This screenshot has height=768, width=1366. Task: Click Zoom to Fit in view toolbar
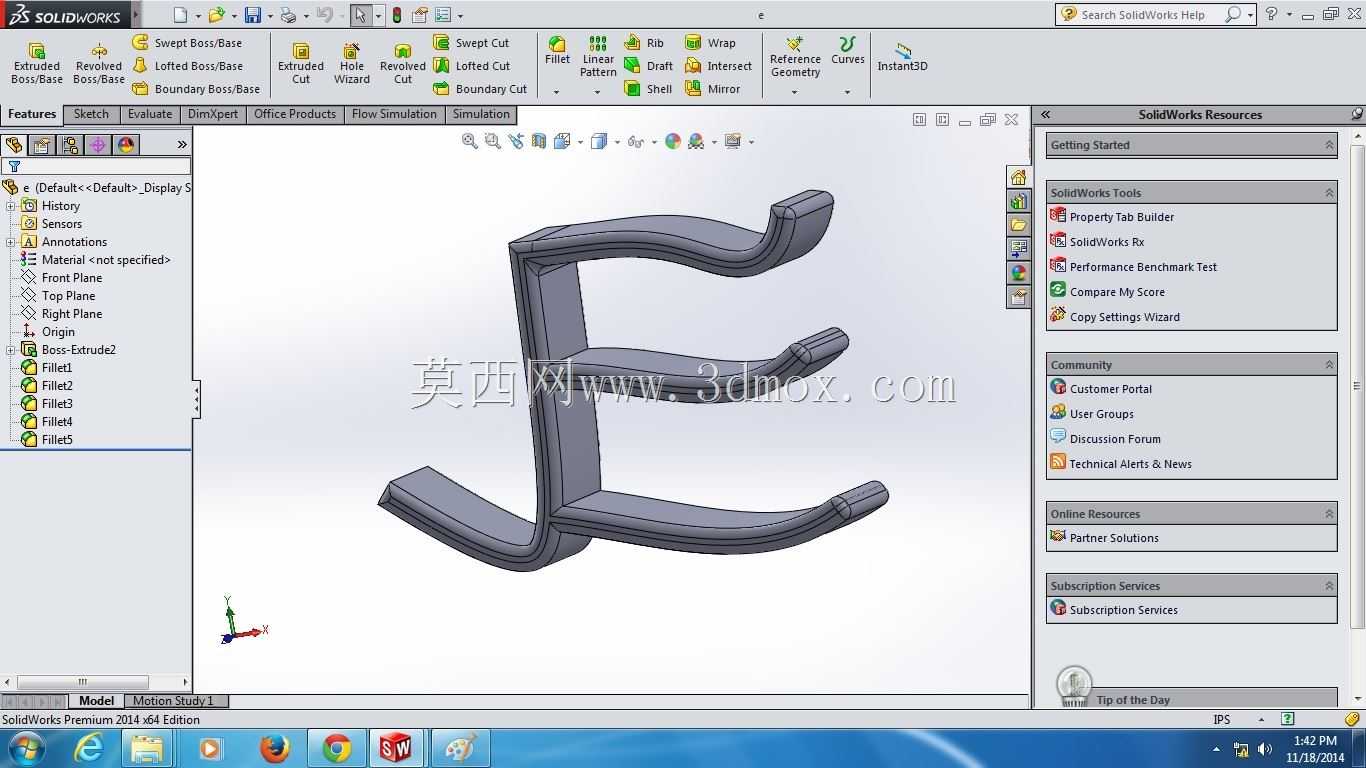(469, 142)
